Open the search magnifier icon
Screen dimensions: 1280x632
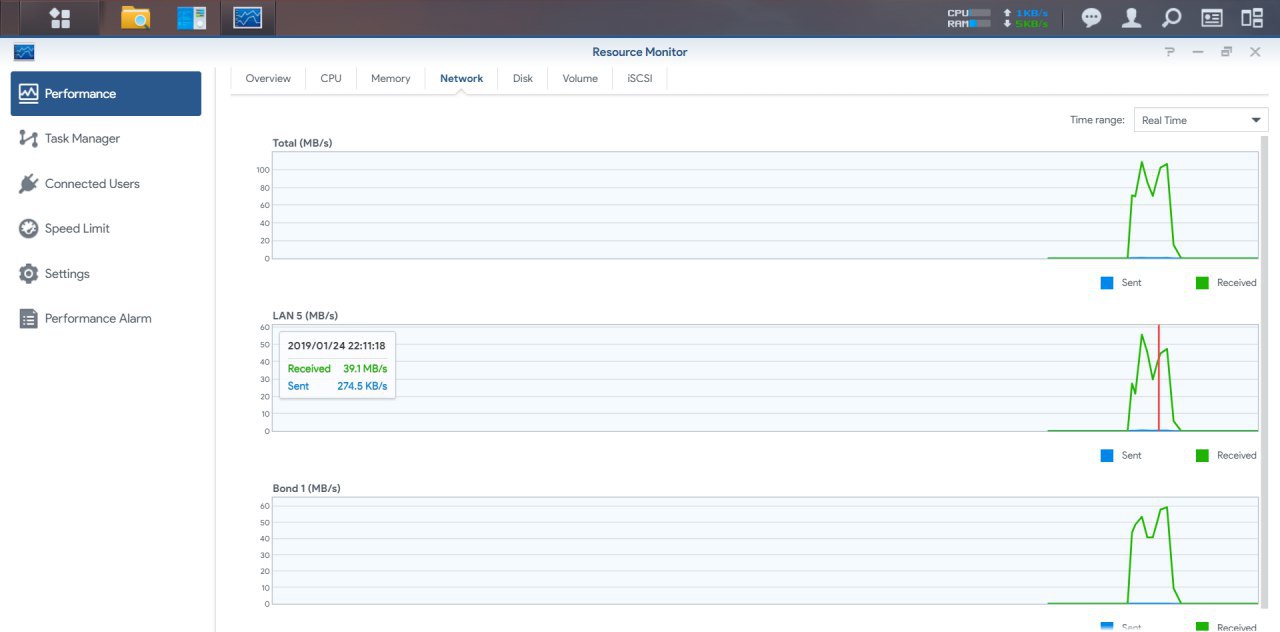[x=1171, y=18]
